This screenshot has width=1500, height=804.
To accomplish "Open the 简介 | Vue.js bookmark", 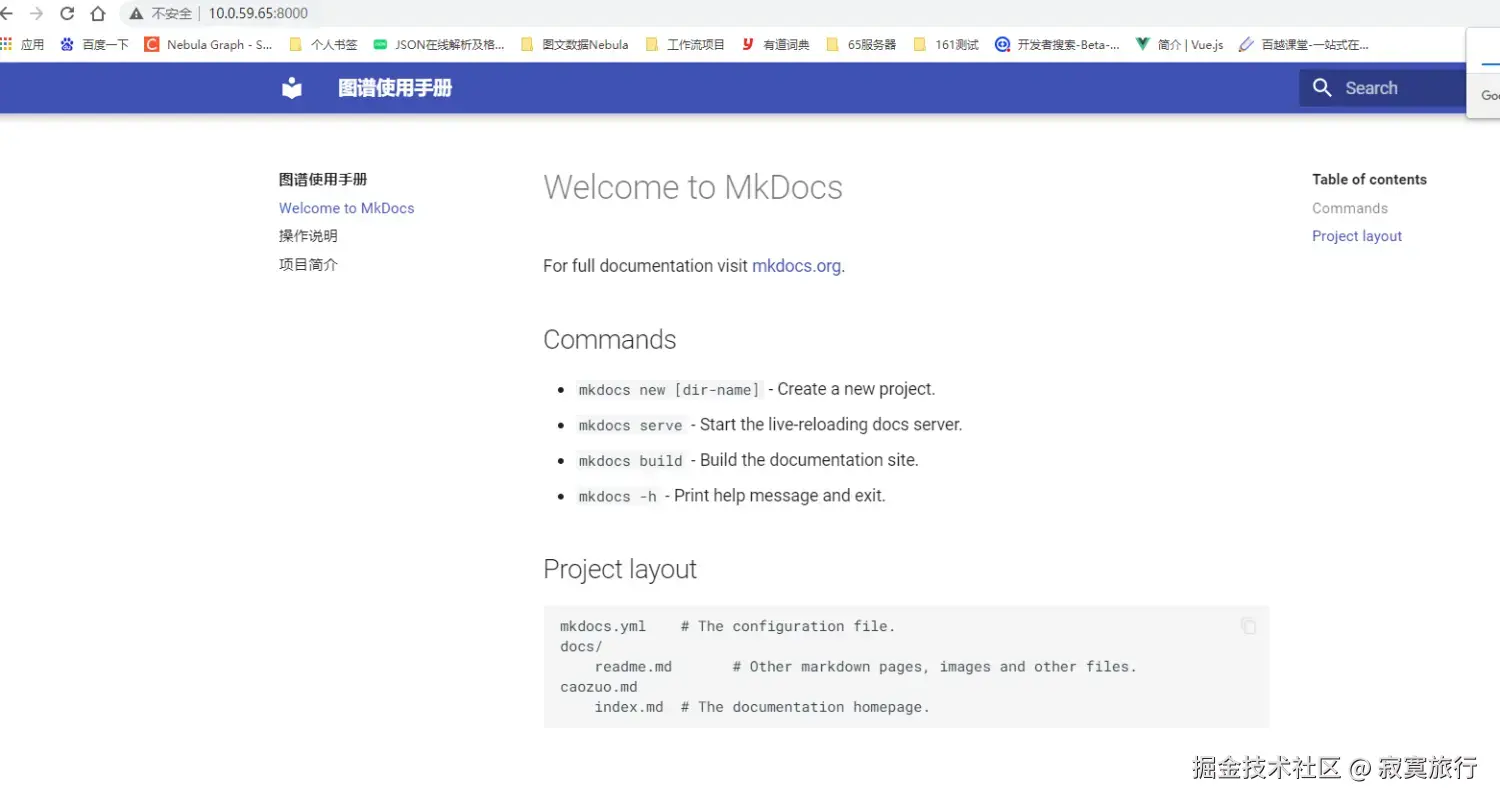I will coord(1179,44).
